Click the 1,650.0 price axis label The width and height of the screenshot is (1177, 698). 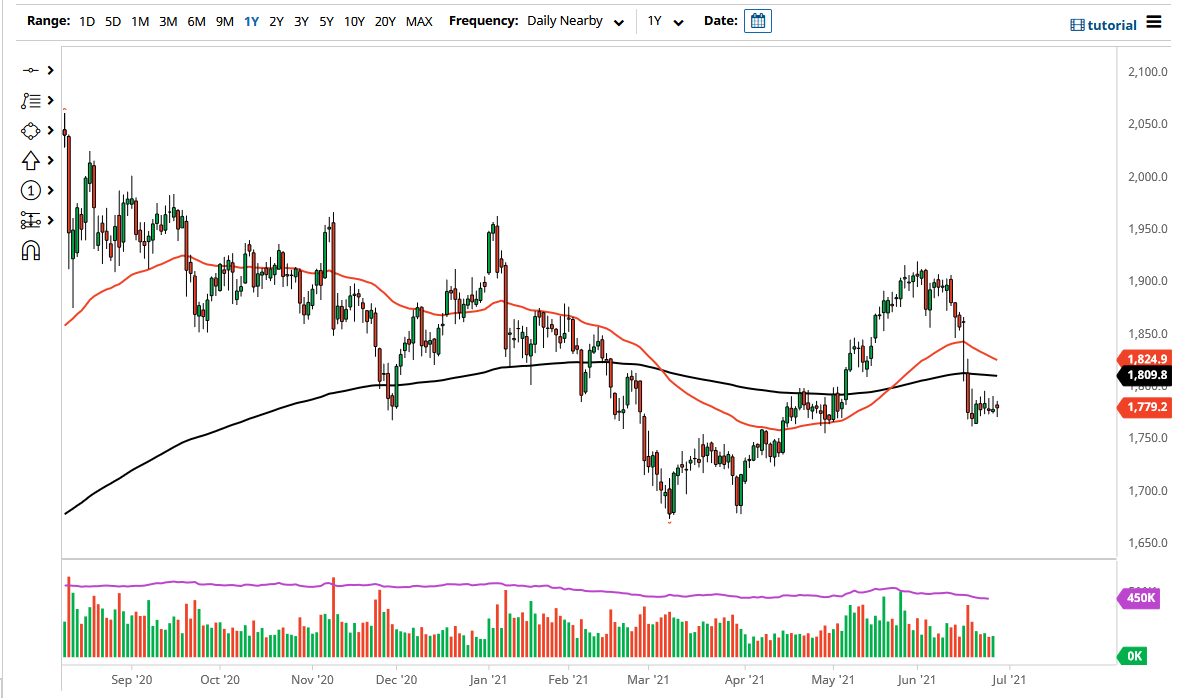(1148, 543)
